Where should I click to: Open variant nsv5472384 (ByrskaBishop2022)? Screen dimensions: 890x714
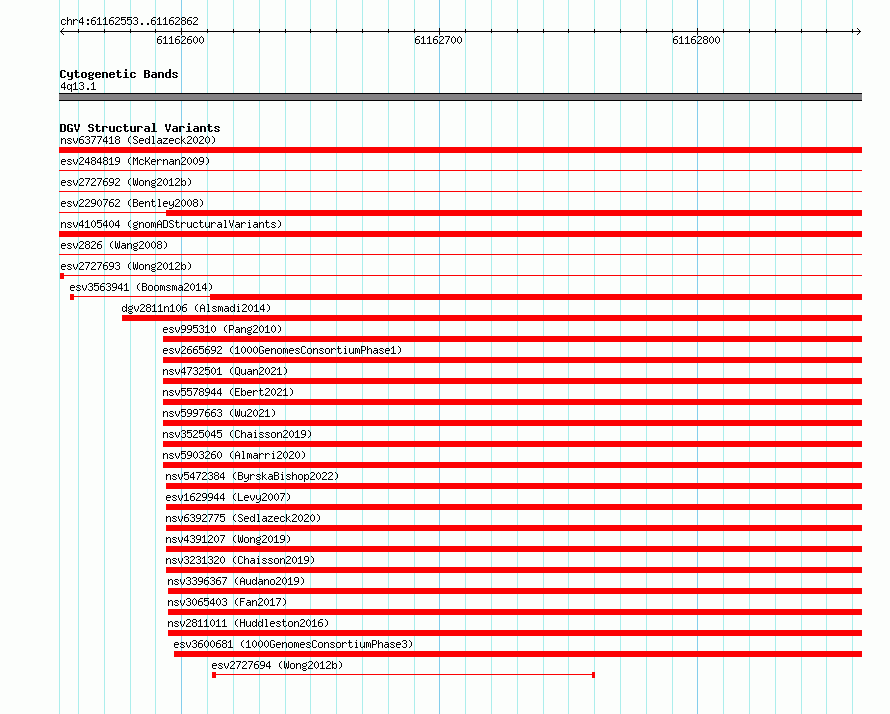click(252, 476)
